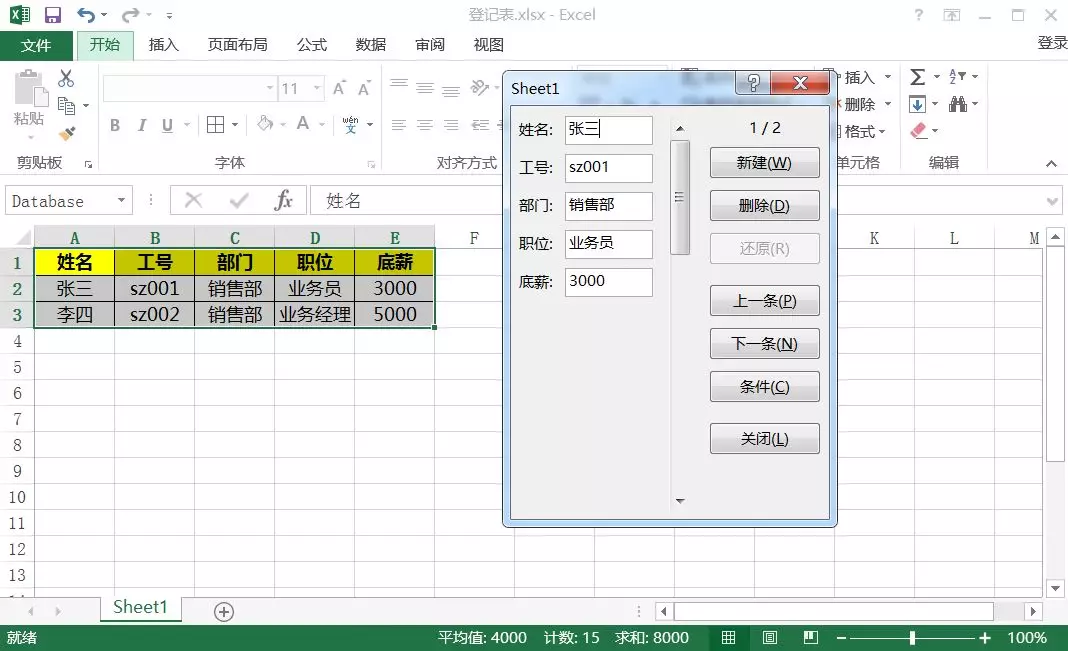This screenshot has height=651, width=1068.
Task: Collapse the ribbon
Action: [1052, 163]
